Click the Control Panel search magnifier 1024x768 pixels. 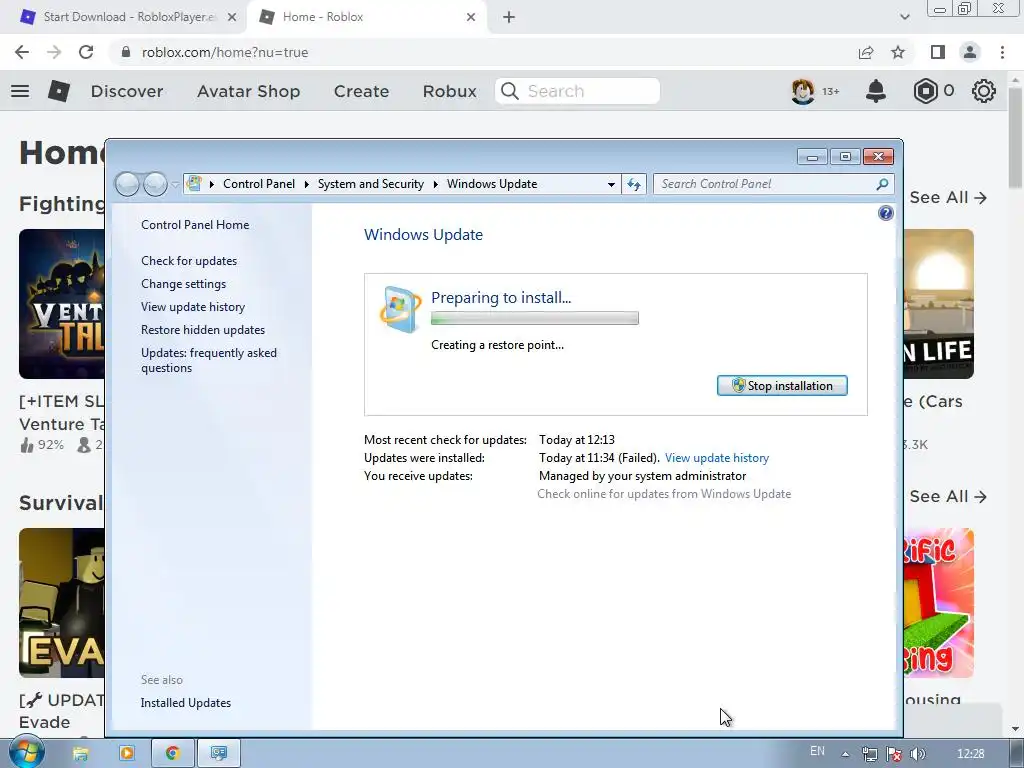tap(882, 184)
